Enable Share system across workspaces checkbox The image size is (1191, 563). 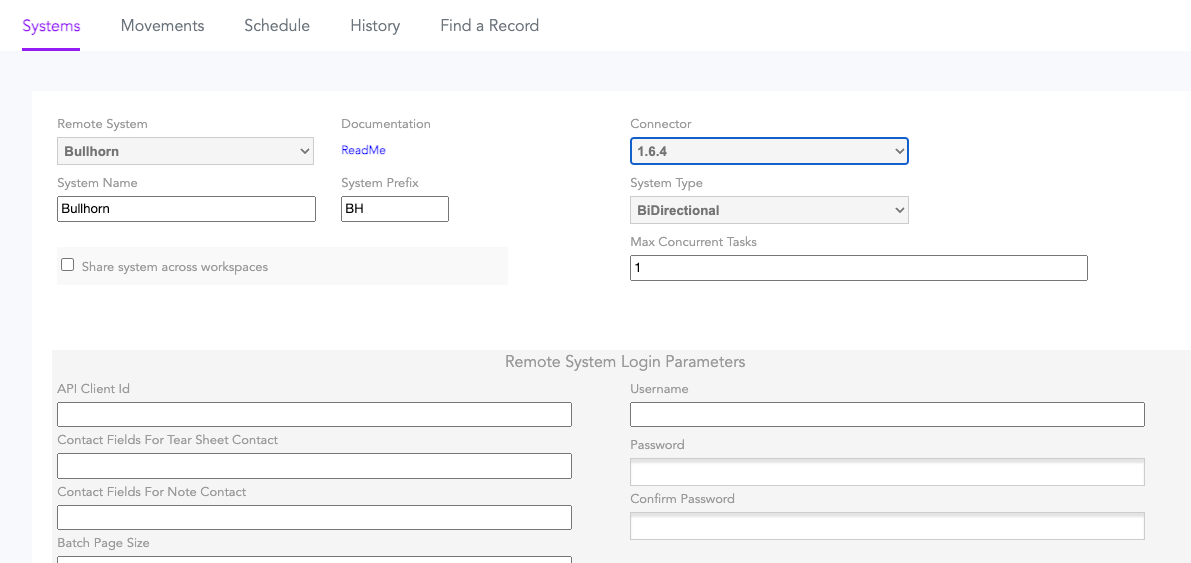(68, 265)
